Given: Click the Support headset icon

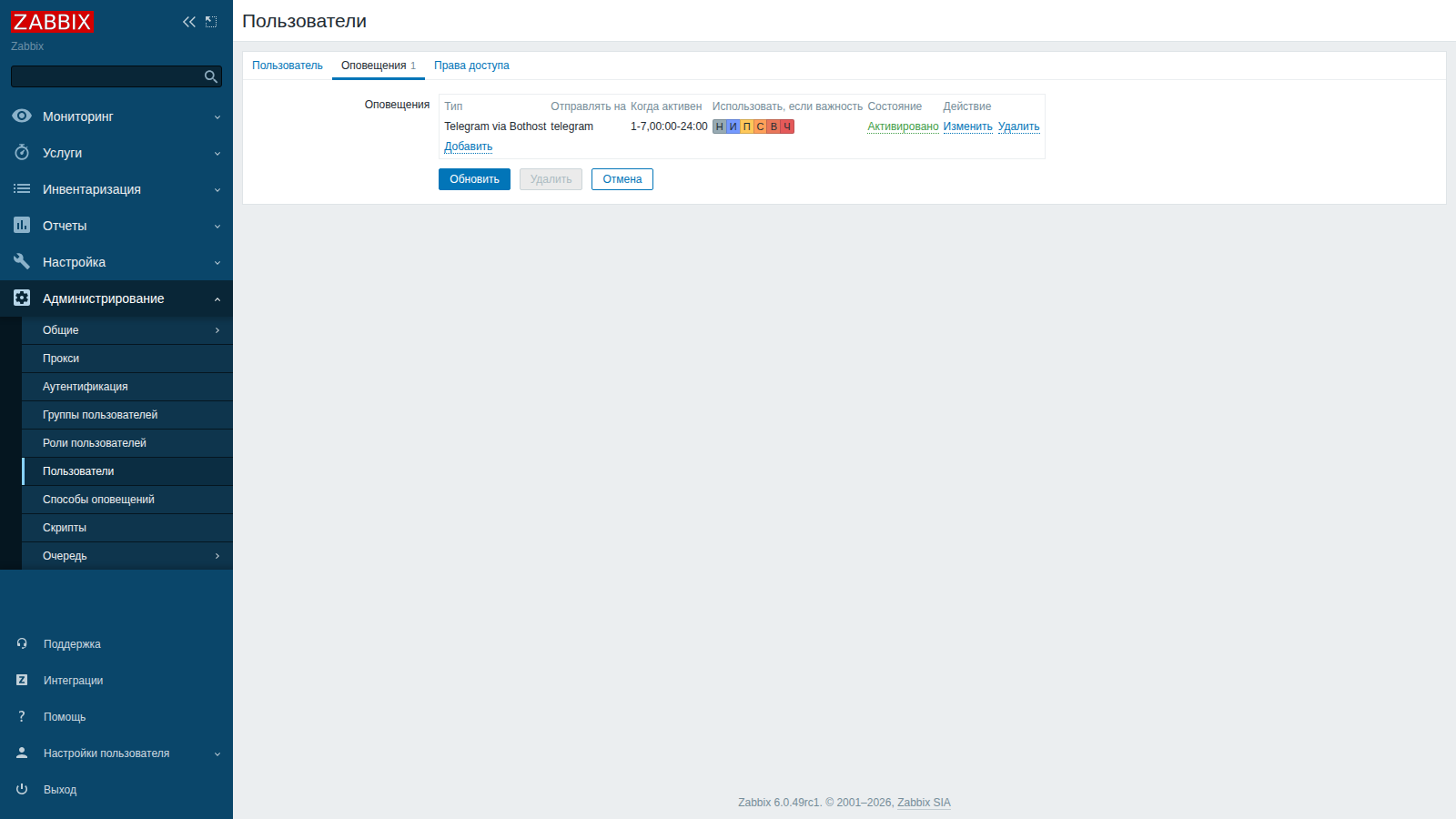Looking at the screenshot, I should 22,643.
